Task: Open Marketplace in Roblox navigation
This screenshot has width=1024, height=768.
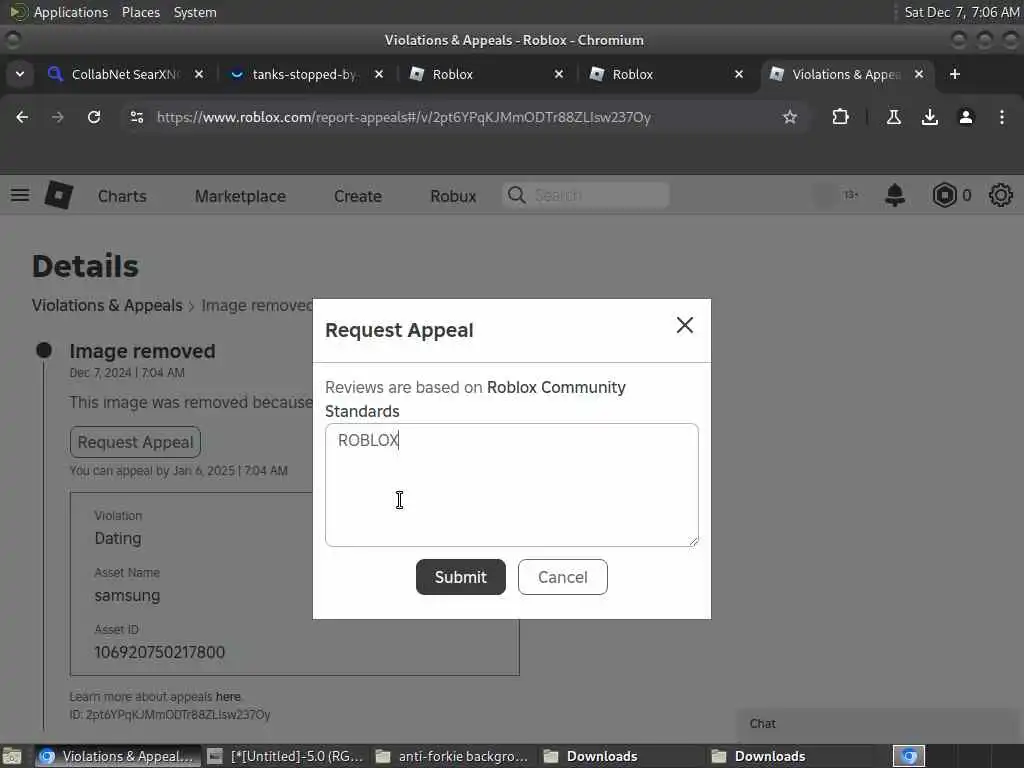Action: [240, 196]
